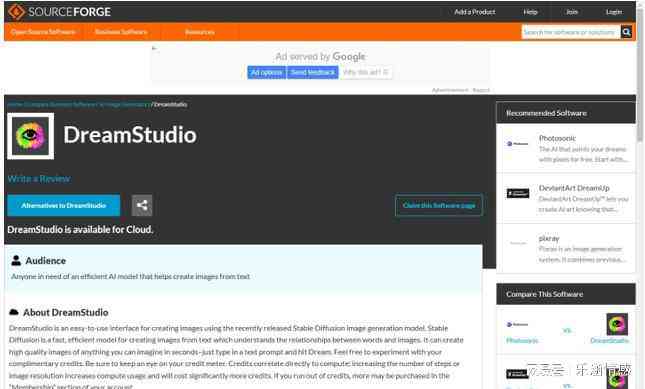Click the DreamStudio icon in Compare section
This screenshot has width=645, height=389.
point(617,324)
